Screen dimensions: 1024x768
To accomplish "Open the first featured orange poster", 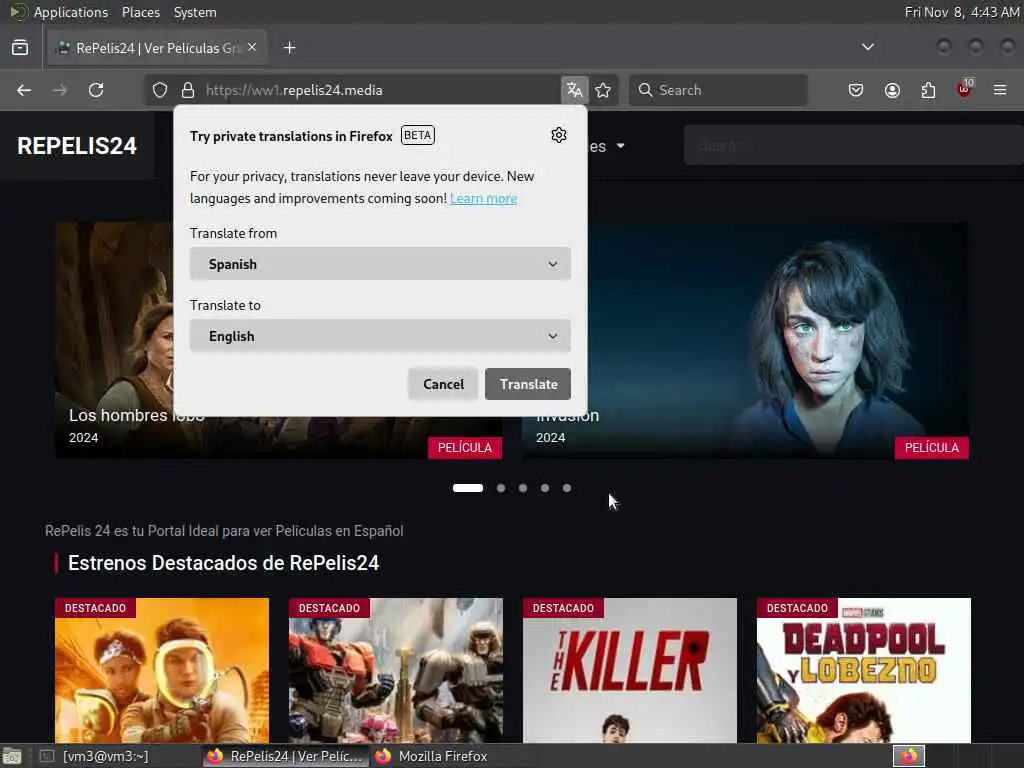I will click(x=162, y=673).
